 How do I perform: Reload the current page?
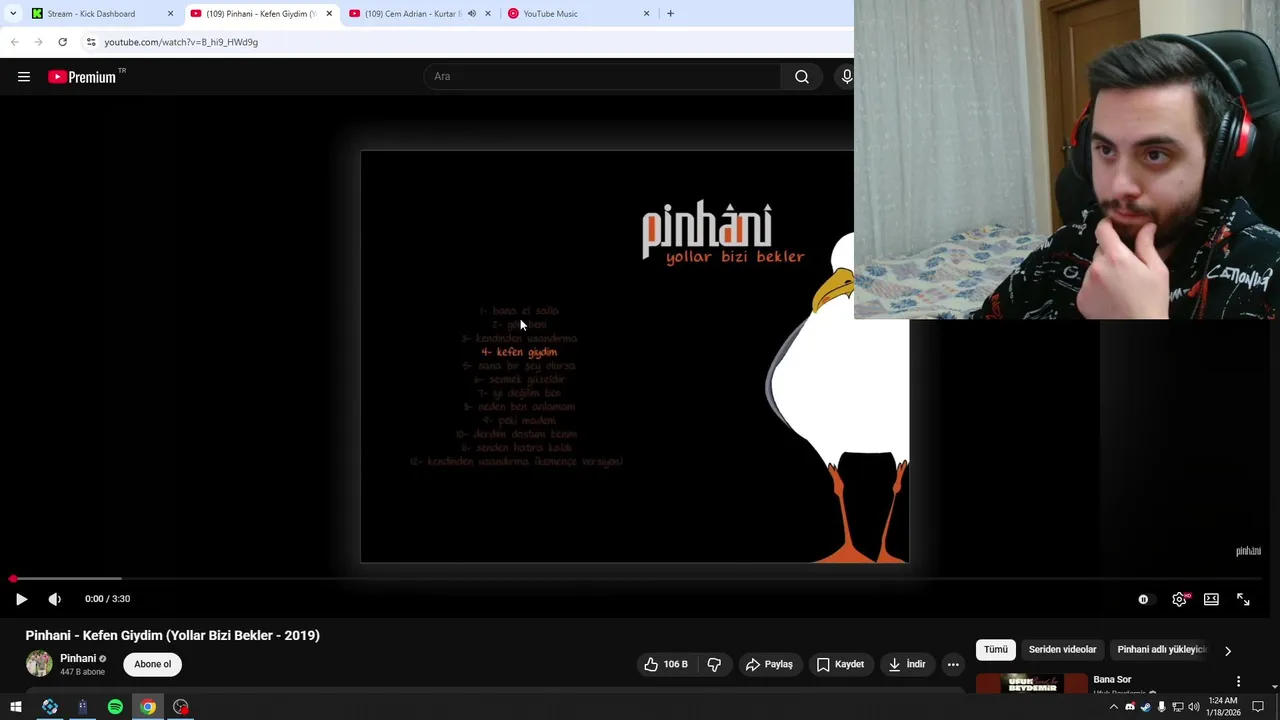(62, 42)
